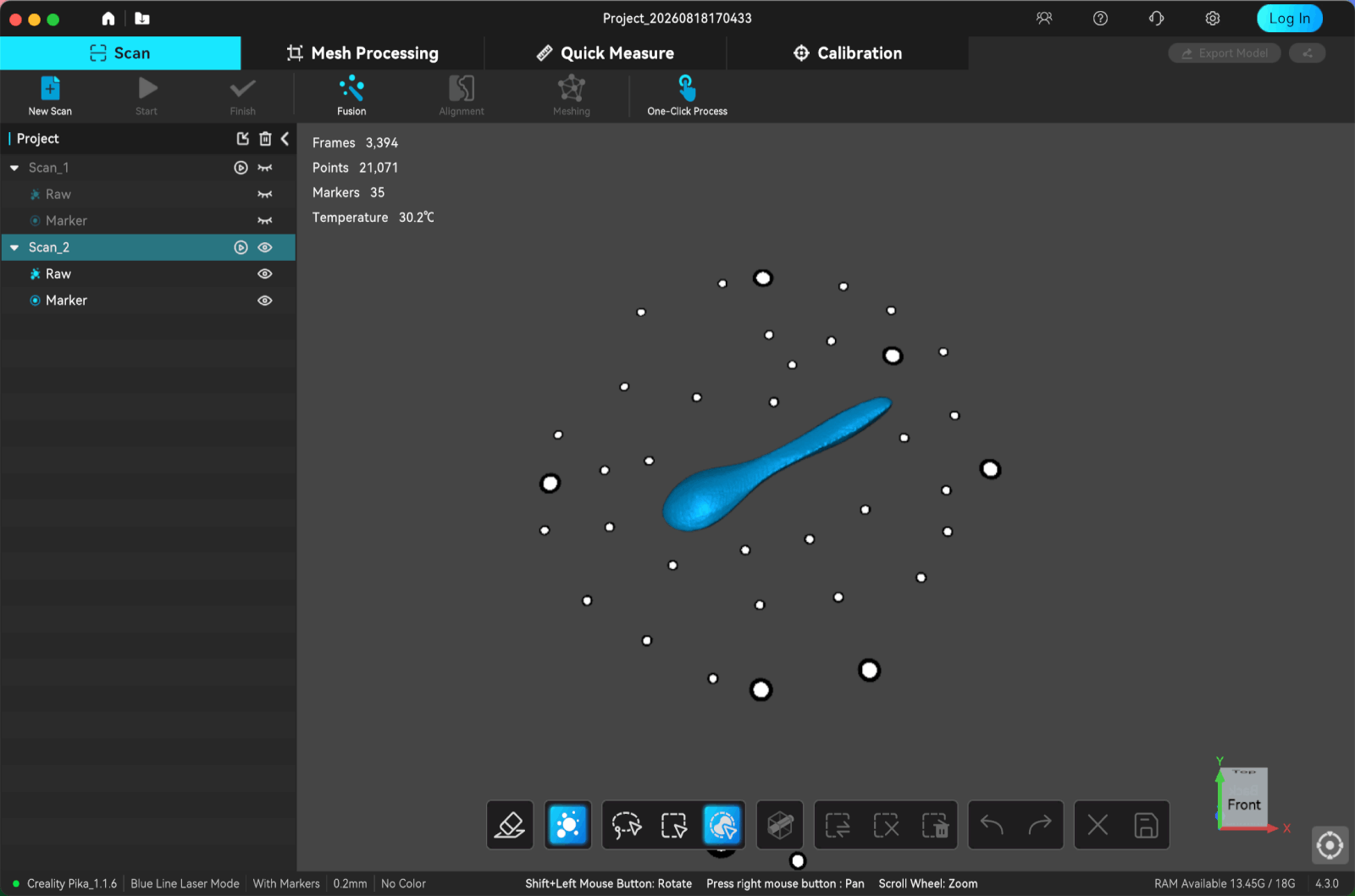Switch to the Scan tab
Image resolution: width=1355 pixels, height=896 pixels.
[120, 53]
